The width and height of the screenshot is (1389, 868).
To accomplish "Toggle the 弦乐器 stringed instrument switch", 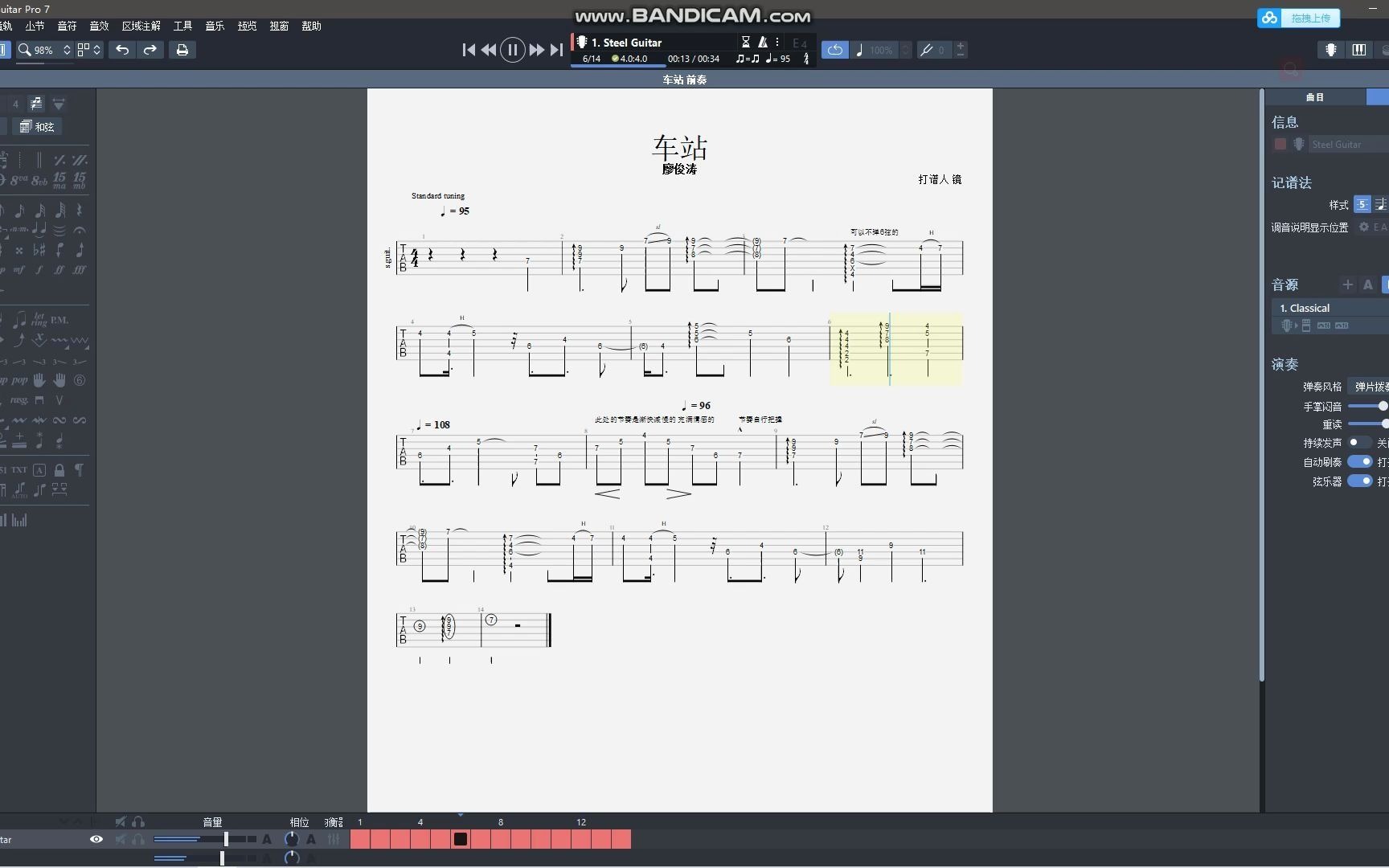I will click(x=1360, y=481).
